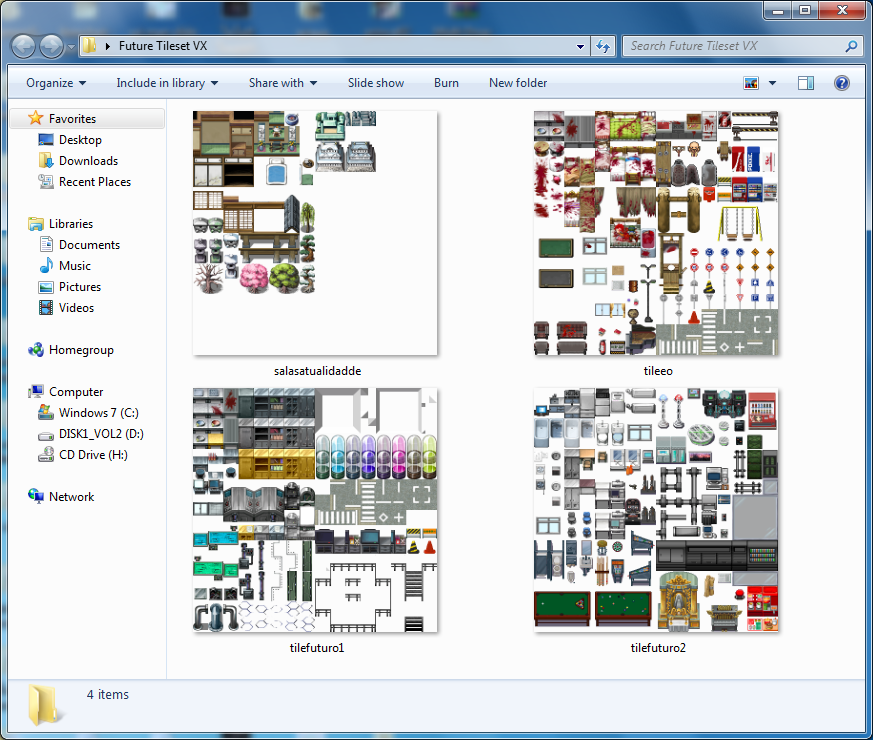Expand the address bar breadcrumb arrow

108,46
